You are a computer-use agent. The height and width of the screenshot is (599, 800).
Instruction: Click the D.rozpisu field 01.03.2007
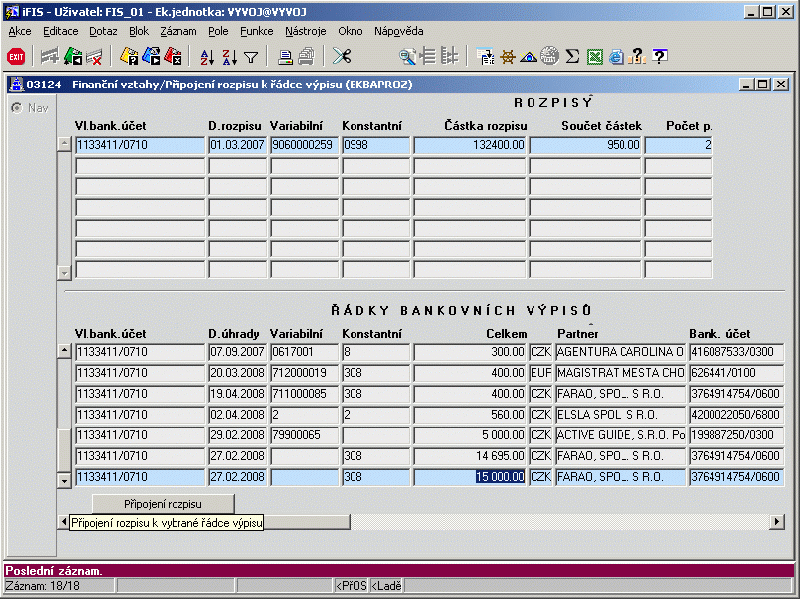pos(238,145)
